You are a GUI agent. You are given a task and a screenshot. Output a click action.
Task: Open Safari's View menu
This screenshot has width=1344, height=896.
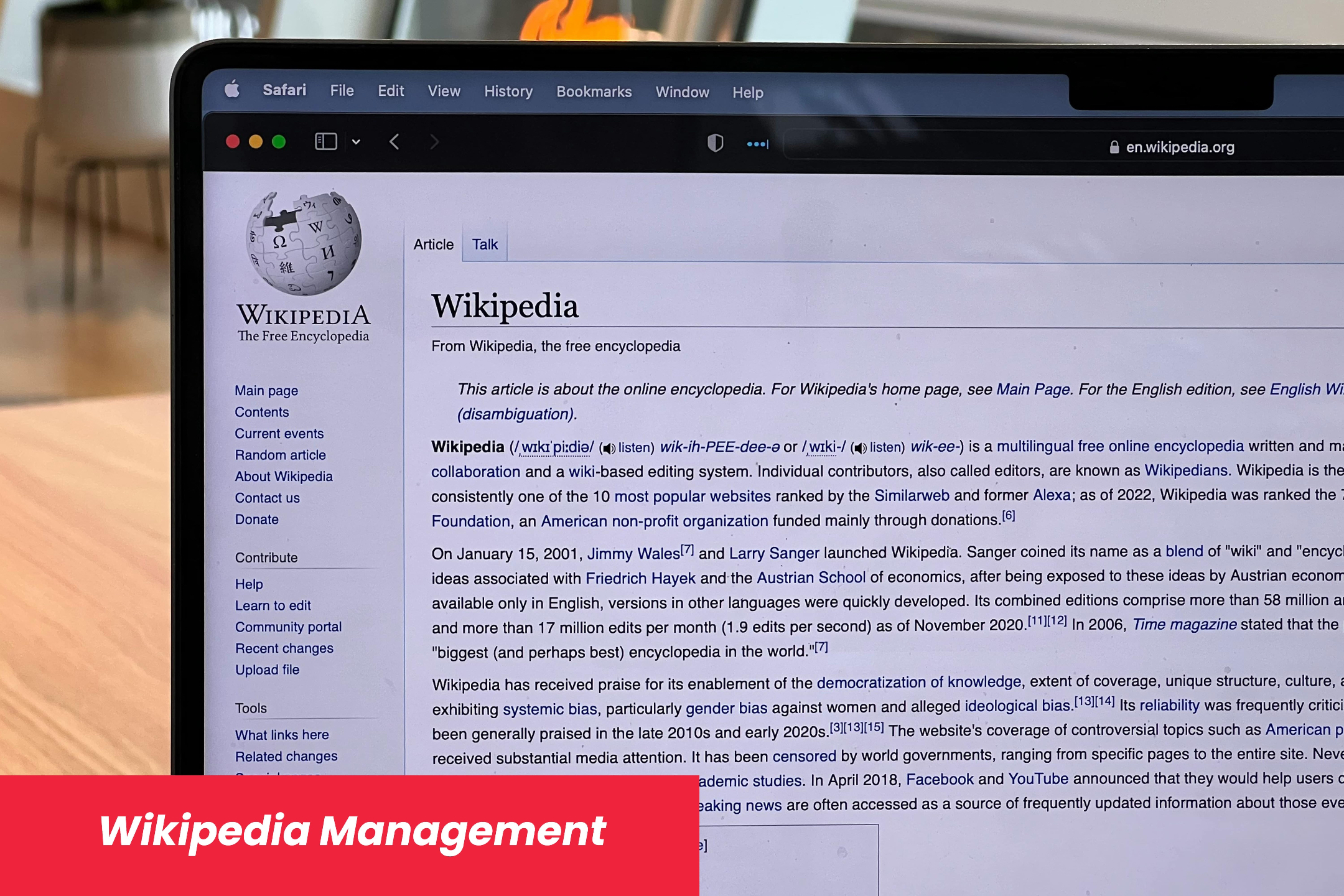(x=444, y=91)
